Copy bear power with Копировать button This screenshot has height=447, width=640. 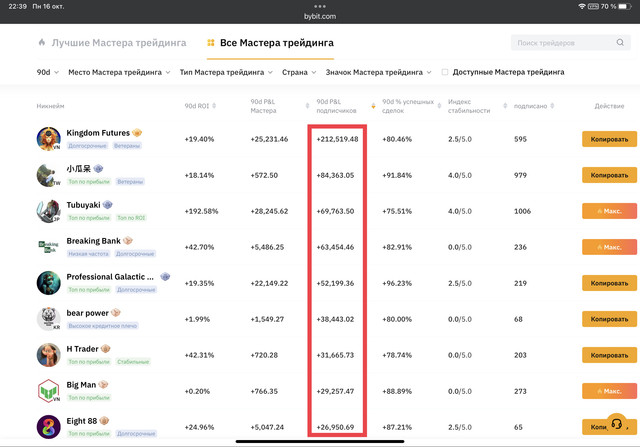click(609, 319)
